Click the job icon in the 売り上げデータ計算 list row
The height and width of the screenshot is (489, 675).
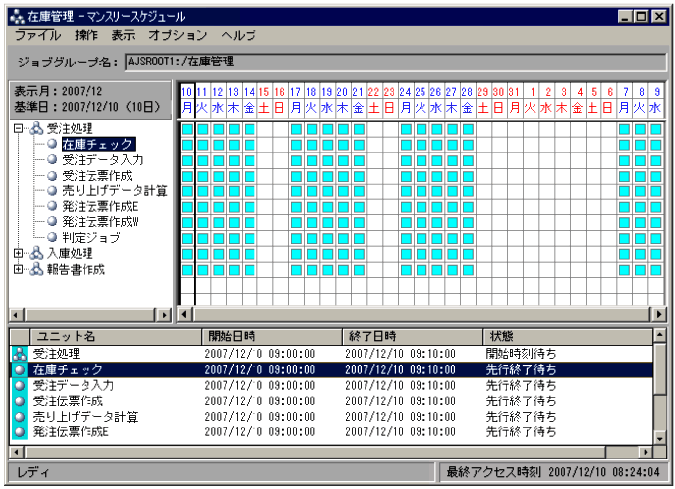pyautogui.click(x=19, y=417)
